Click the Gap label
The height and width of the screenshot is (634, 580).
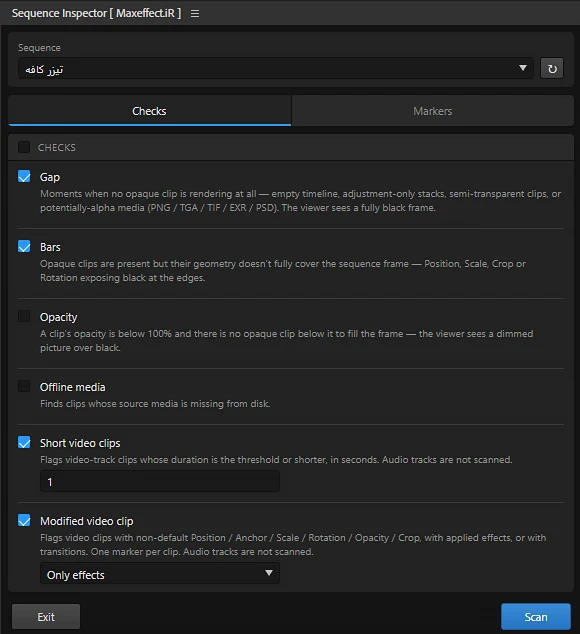point(50,177)
